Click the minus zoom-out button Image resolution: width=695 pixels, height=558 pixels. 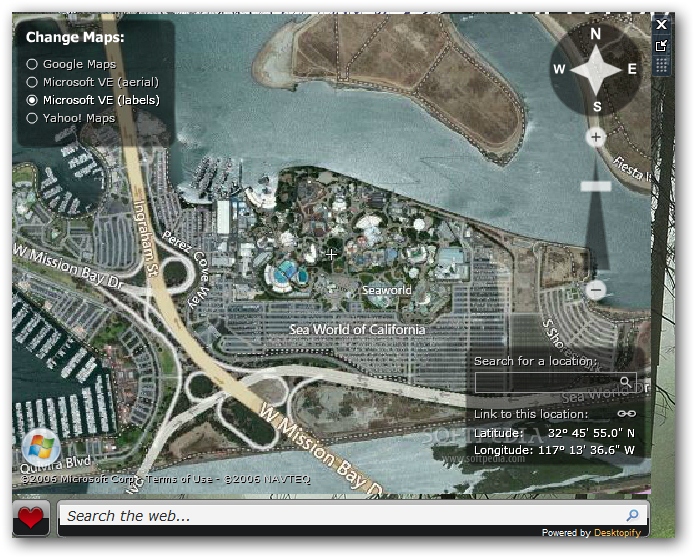click(596, 290)
